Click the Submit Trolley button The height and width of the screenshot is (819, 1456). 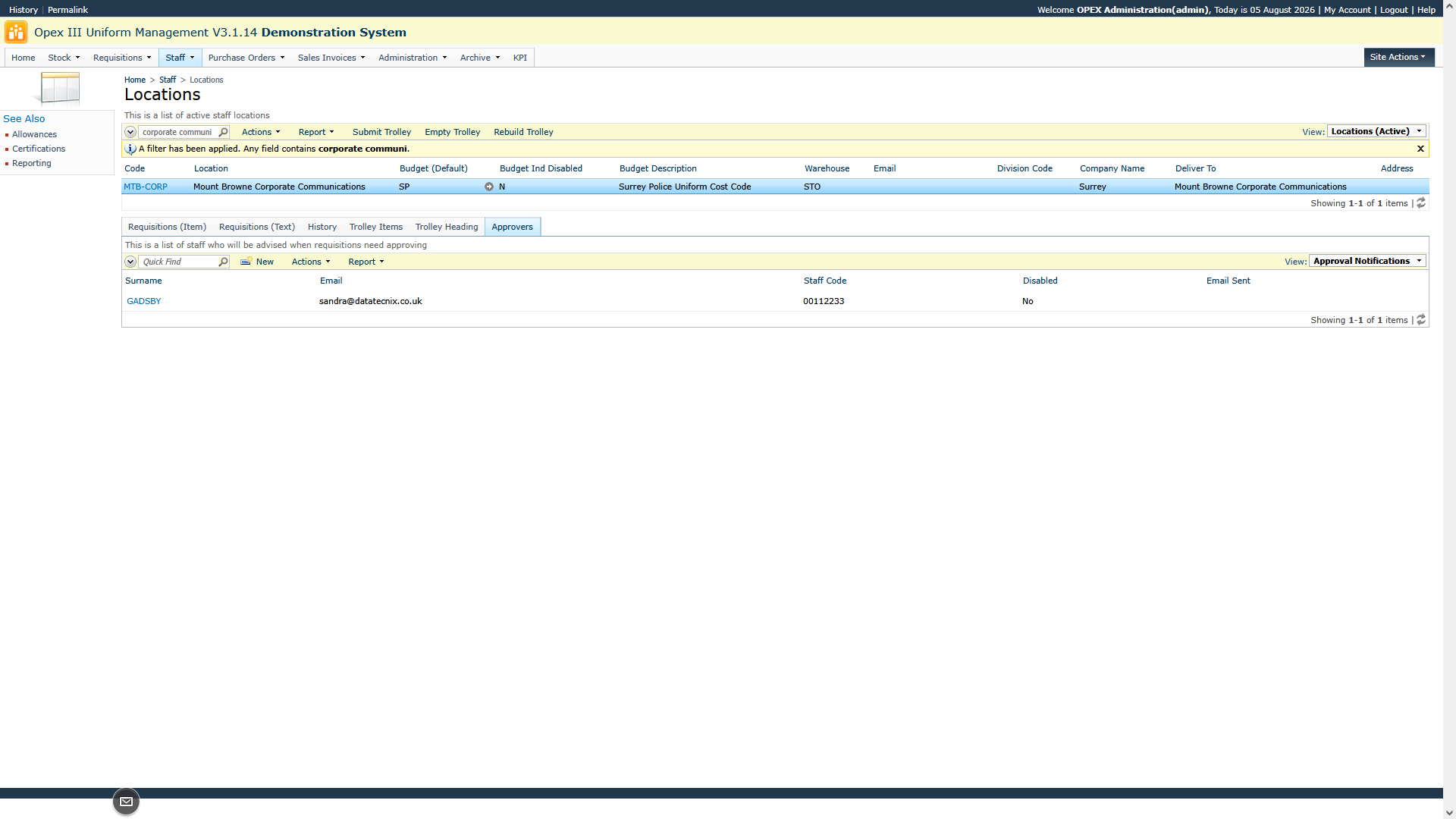(381, 132)
